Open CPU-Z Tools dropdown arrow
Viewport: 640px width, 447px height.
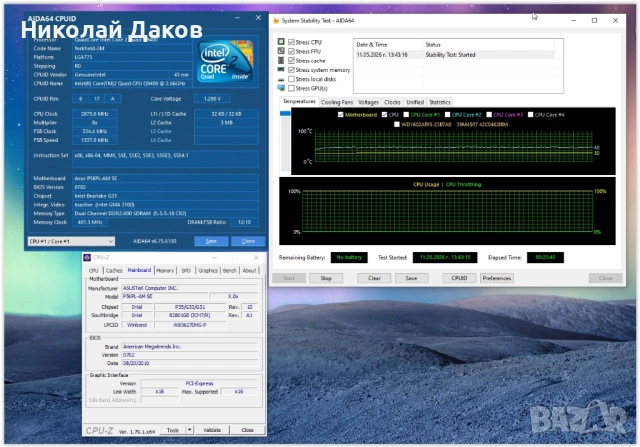point(189,430)
